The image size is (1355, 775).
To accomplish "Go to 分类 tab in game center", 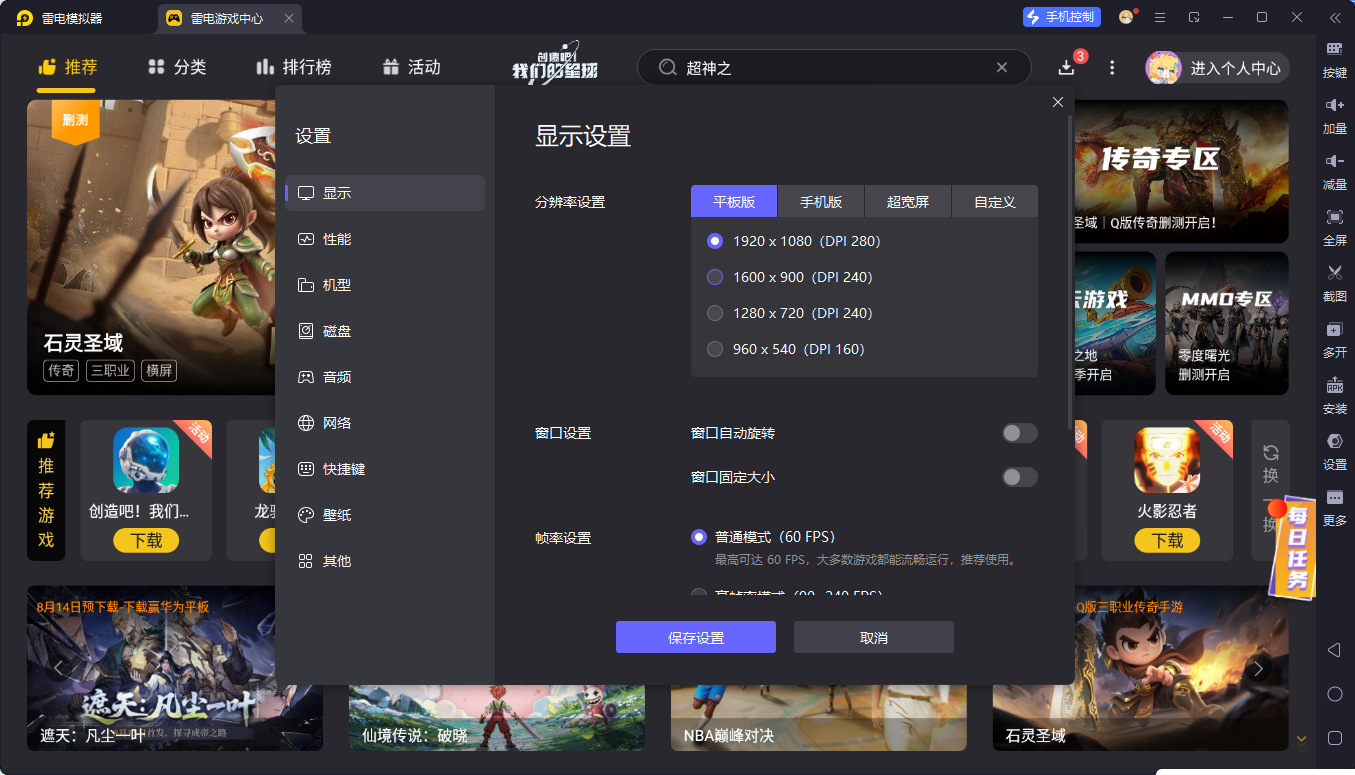I will pyautogui.click(x=176, y=67).
